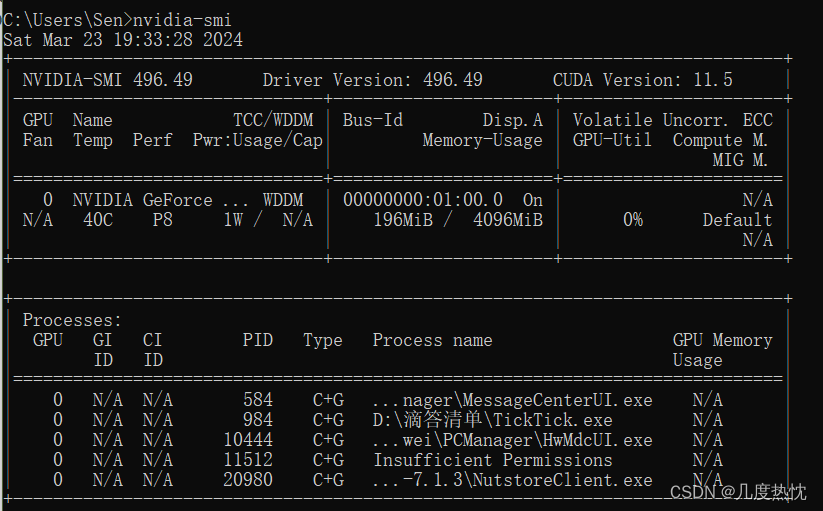
Task: Click the Disp.A value On
Action: pos(533,200)
